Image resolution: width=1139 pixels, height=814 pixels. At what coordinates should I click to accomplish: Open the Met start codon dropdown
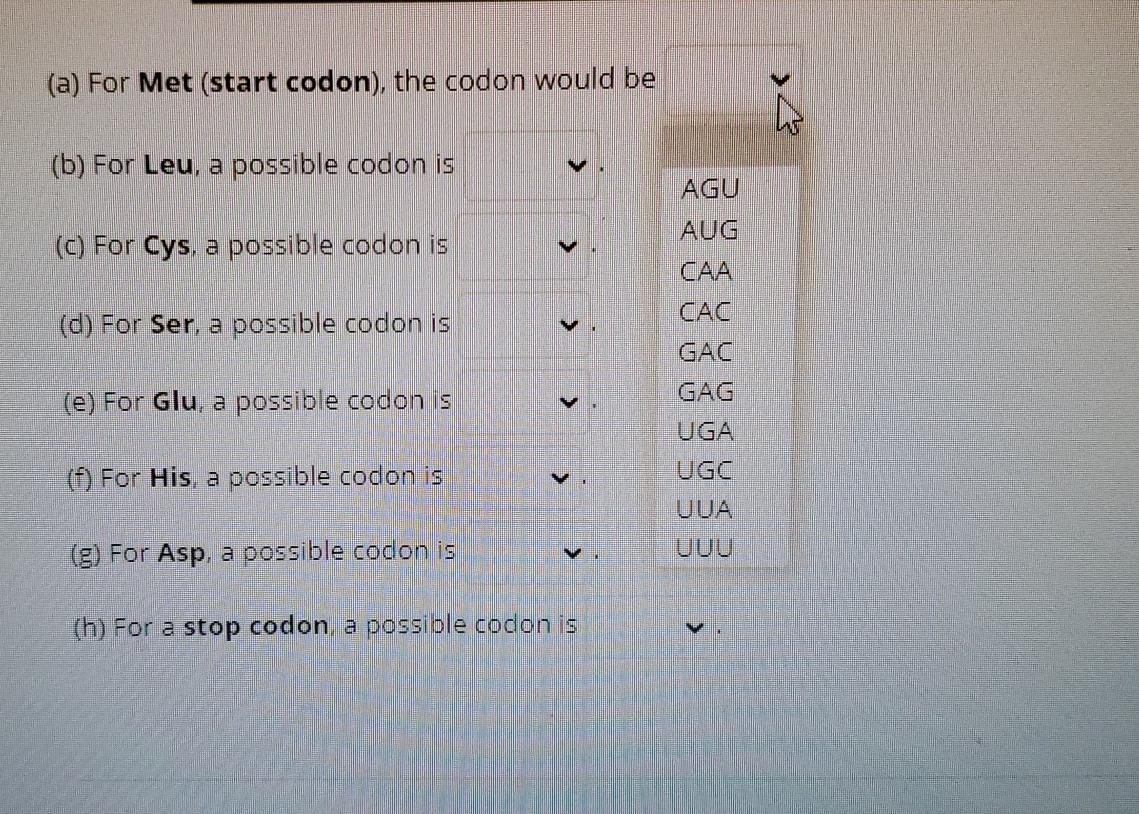[x=783, y=80]
